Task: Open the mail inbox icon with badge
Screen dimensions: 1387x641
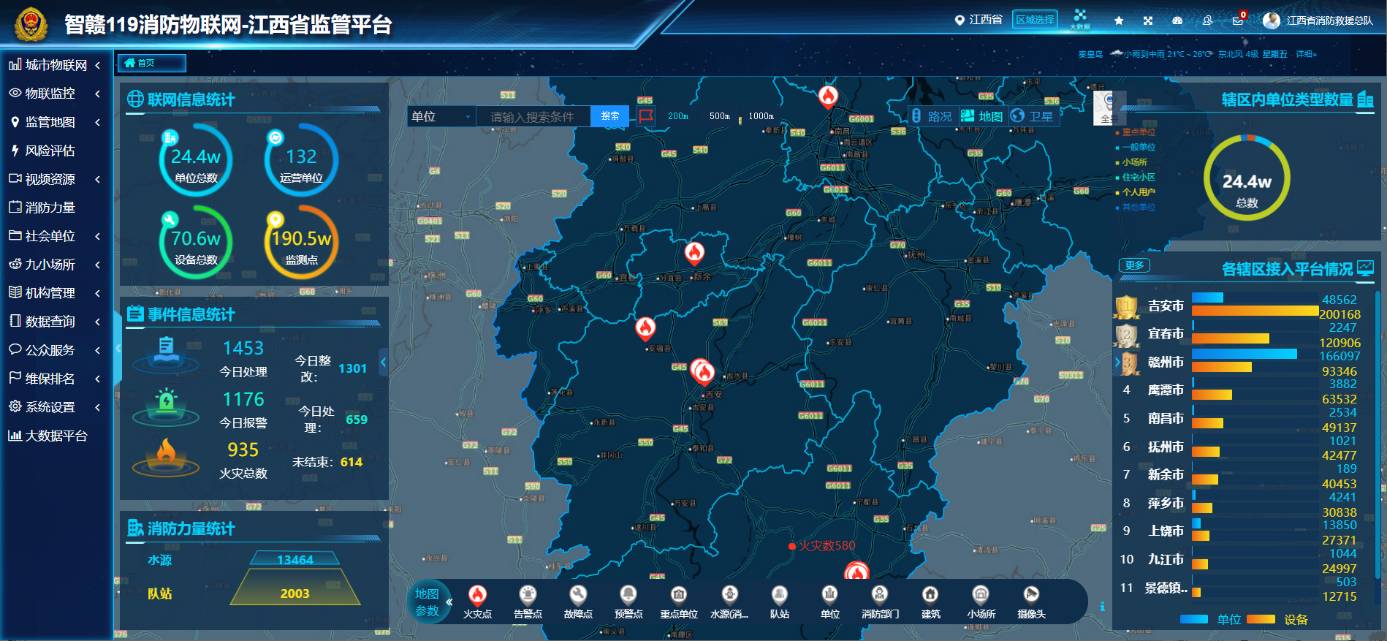Action: click(1238, 21)
